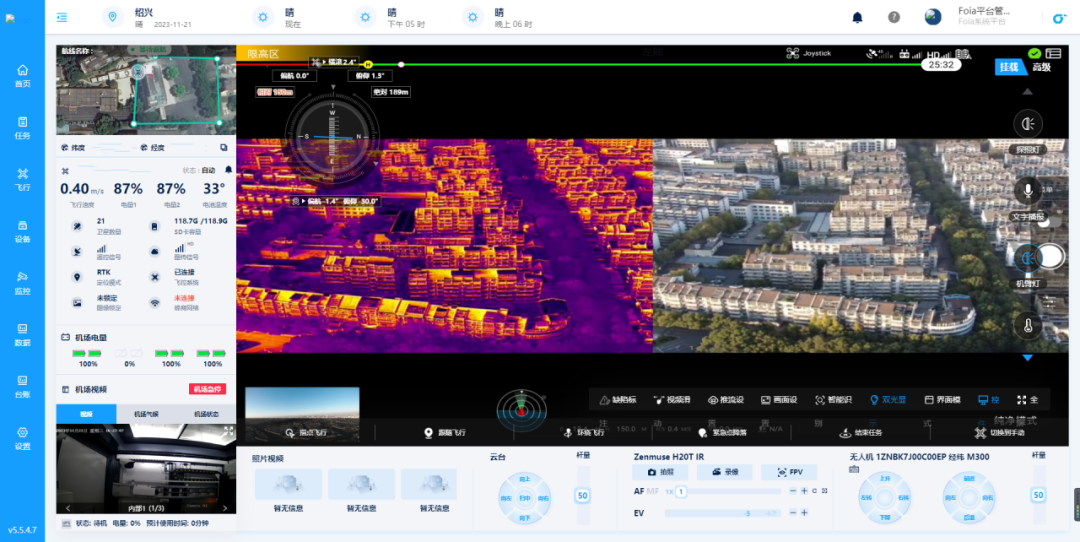Toggle the dual-light (双光显) display mode
This screenshot has width=1080, height=542.
887,399
